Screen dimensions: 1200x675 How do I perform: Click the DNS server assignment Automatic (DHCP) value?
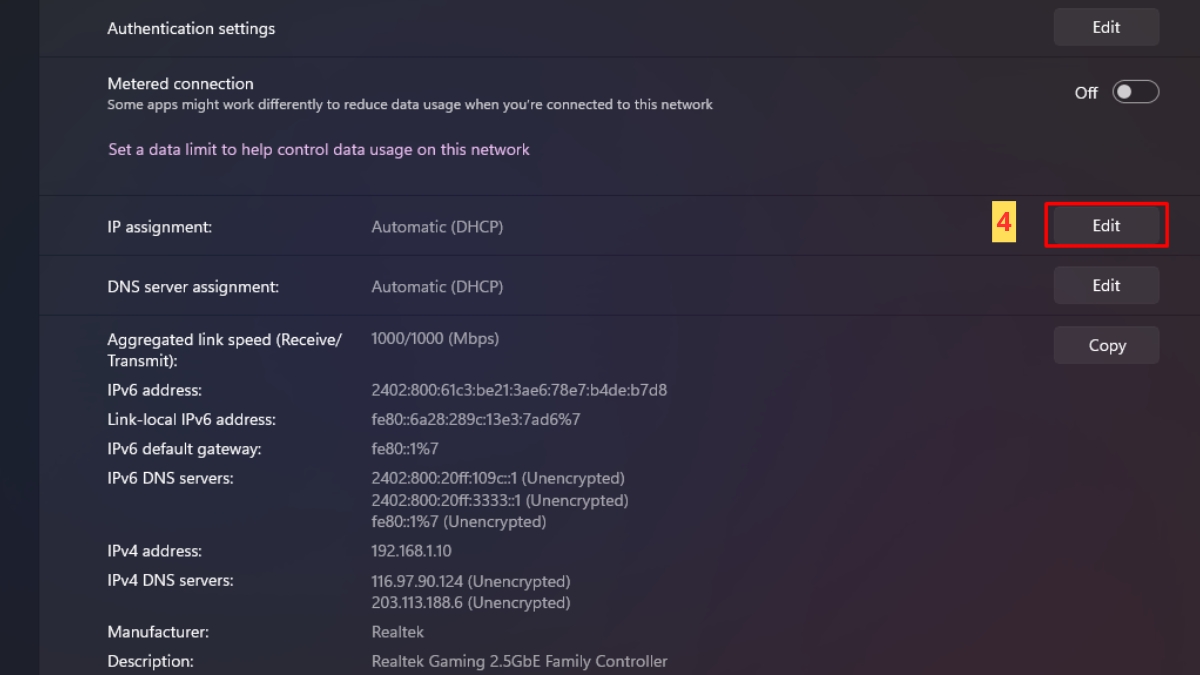tap(437, 287)
